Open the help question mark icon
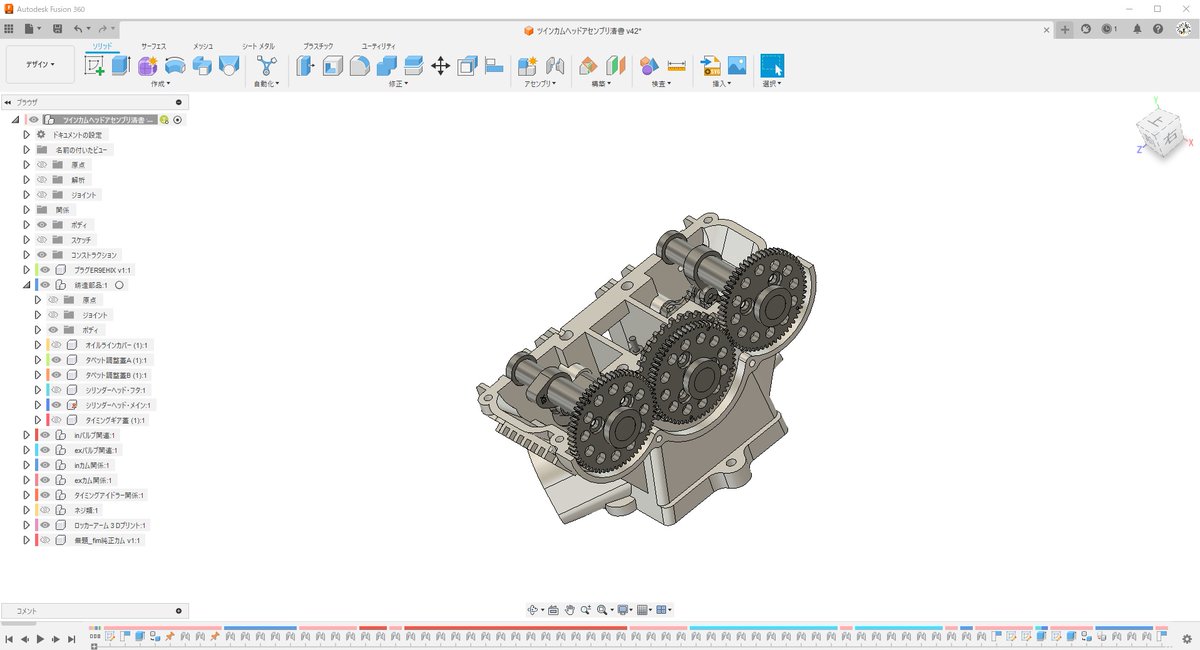 pos(1158,29)
